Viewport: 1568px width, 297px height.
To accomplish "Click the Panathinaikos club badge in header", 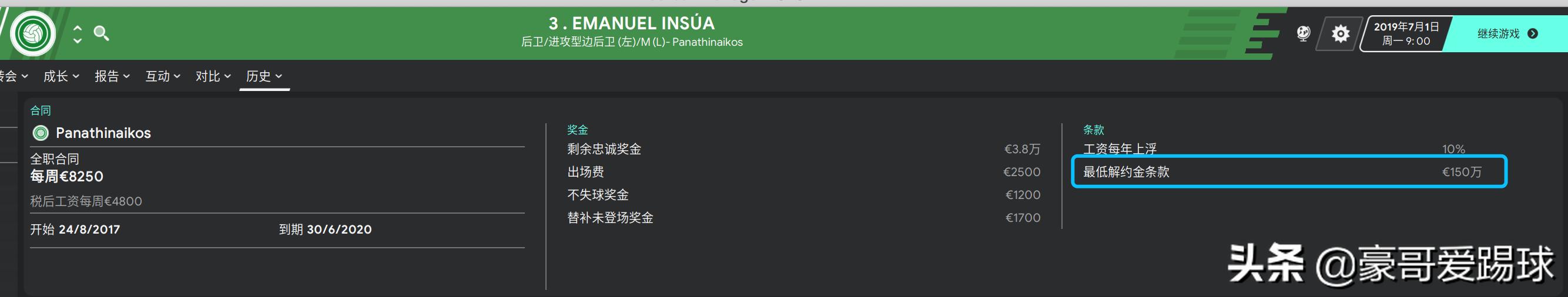I will [x=32, y=33].
